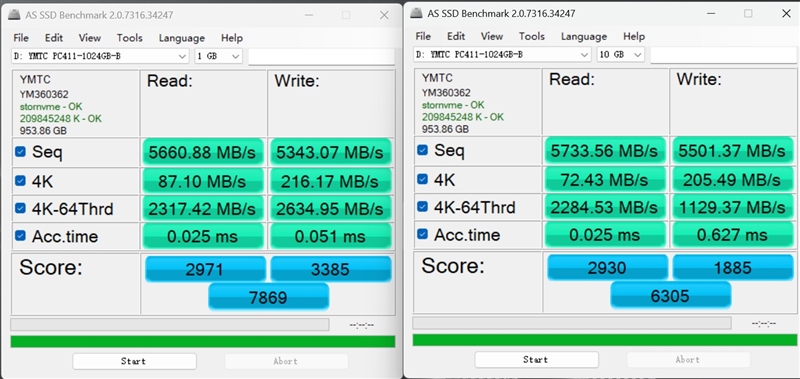
Task: Click the 2971 read score
Action: (205, 269)
